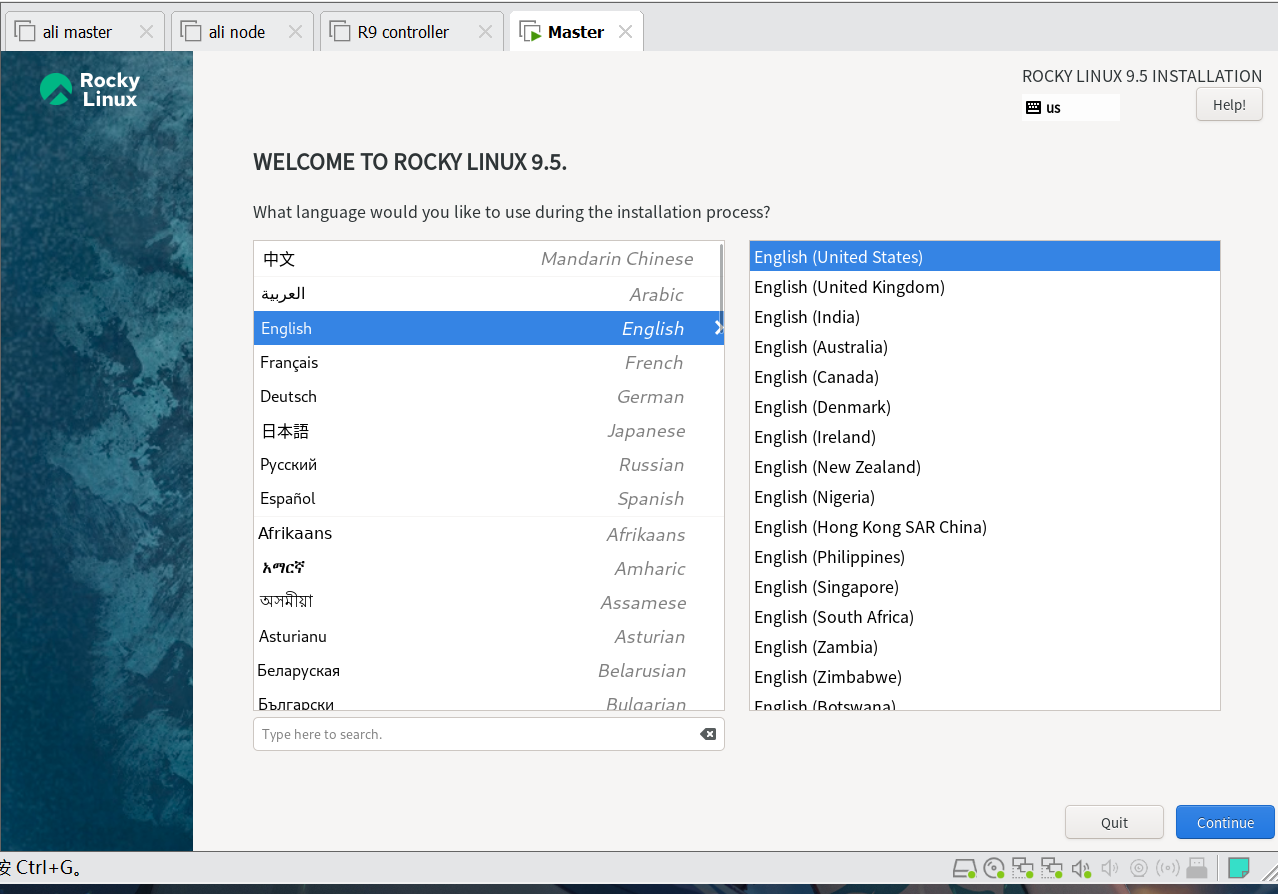Select Deutsch (German) language
The height and width of the screenshot is (894, 1278).
488,396
